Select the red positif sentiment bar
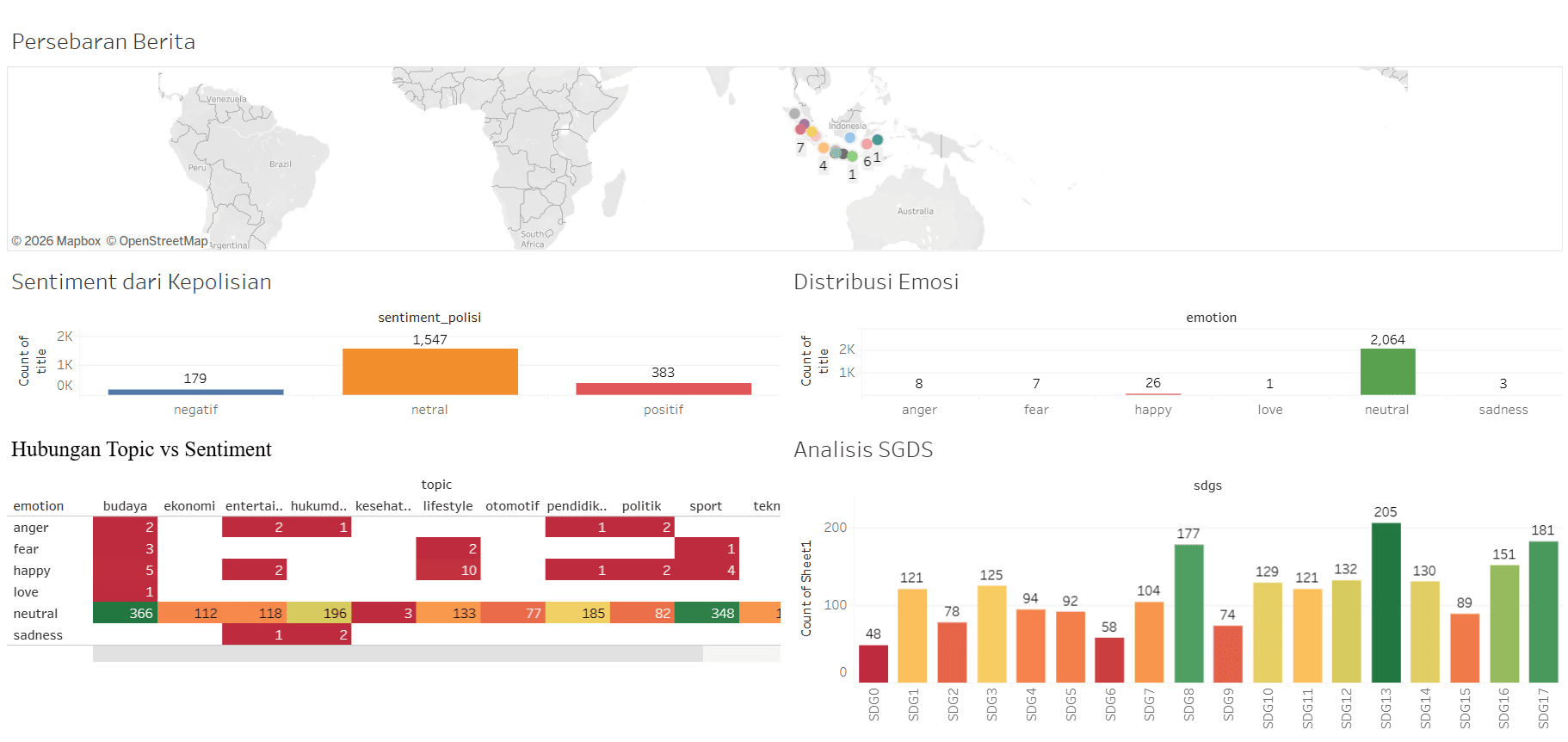1568x742 pixels. click(664, 389)
